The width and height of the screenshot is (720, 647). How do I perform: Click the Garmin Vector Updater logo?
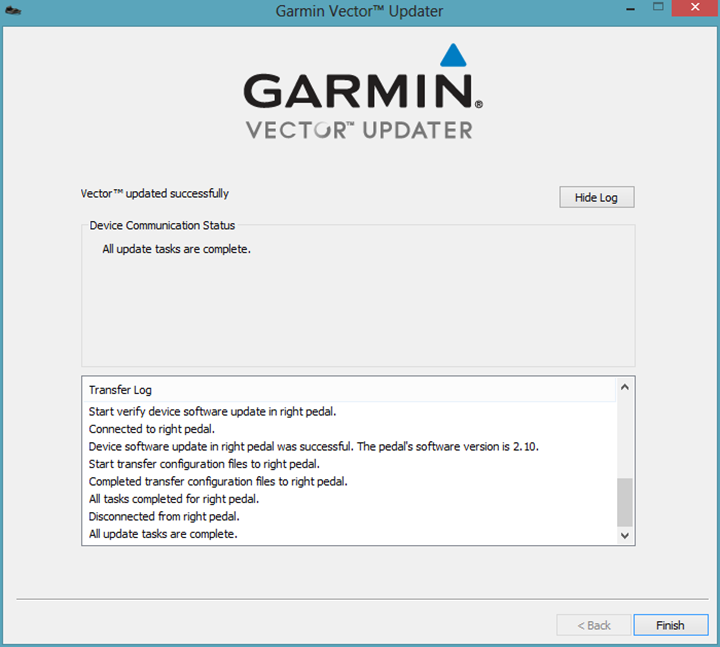point(363,92)
